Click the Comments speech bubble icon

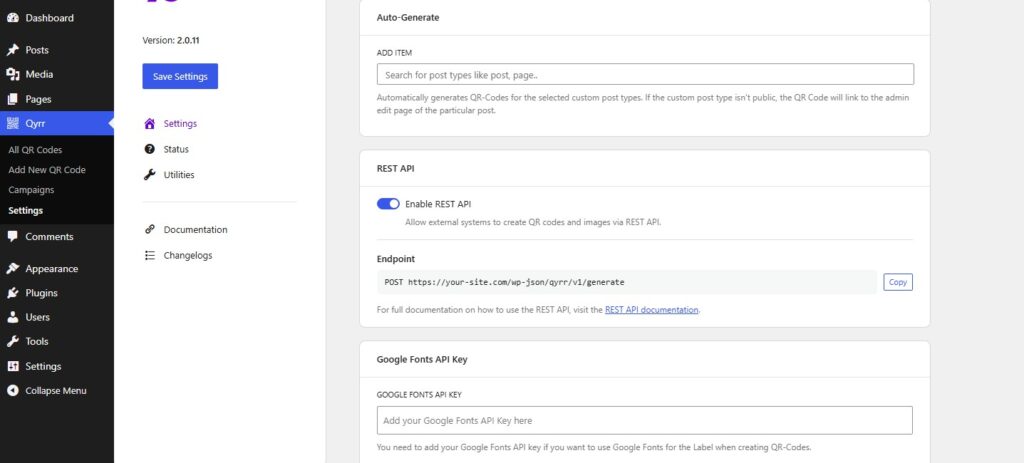12,236
